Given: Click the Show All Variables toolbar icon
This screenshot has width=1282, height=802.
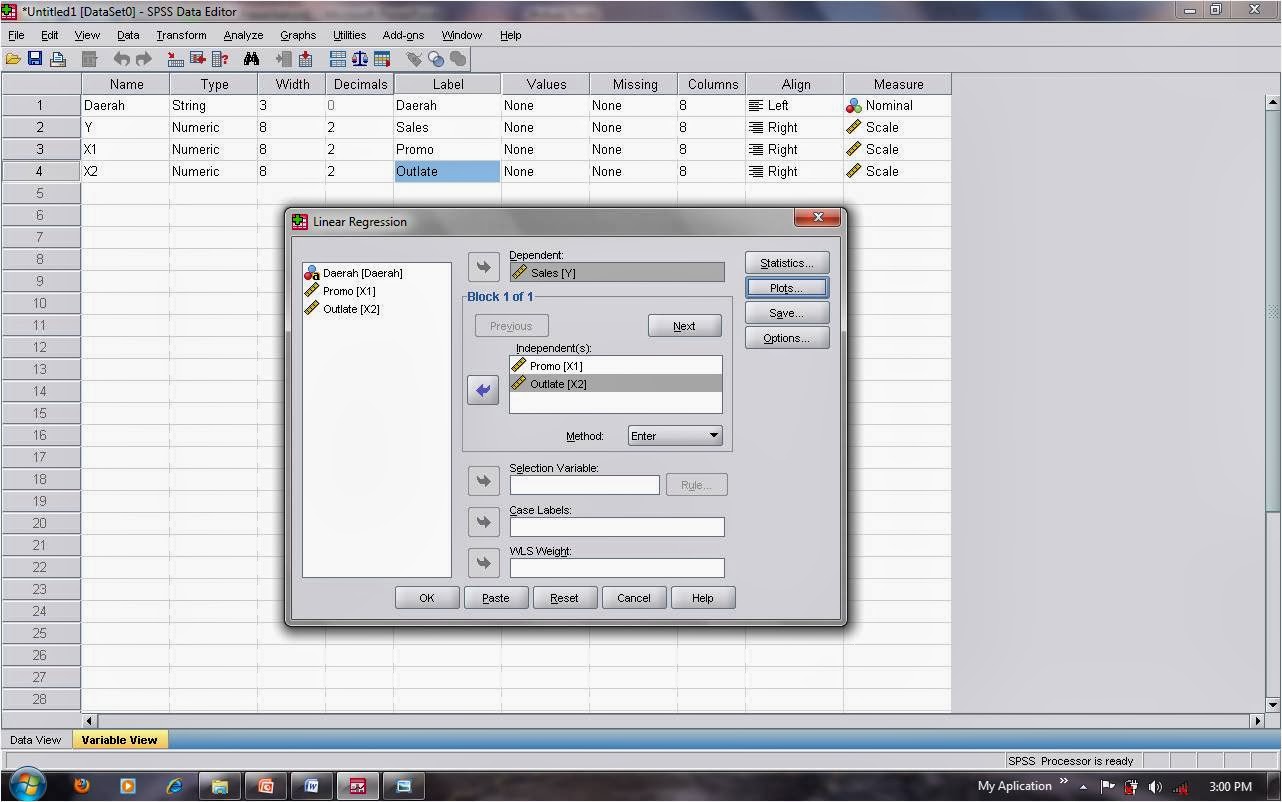Looking at the screenshot, I should click(458, 59).
